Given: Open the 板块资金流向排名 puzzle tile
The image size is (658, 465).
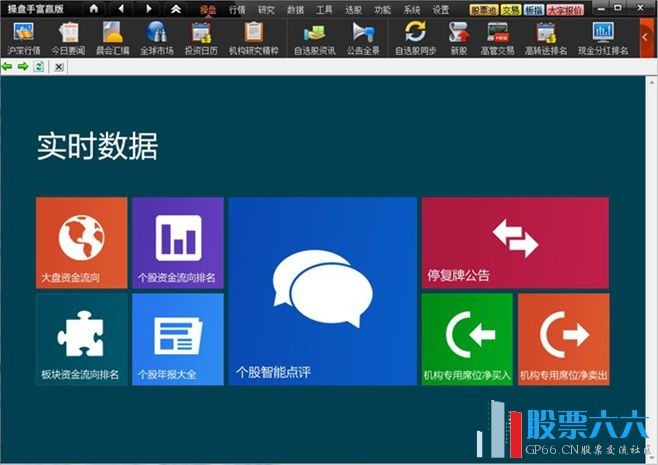Looking at the screenshot, I should pos(81,339).
